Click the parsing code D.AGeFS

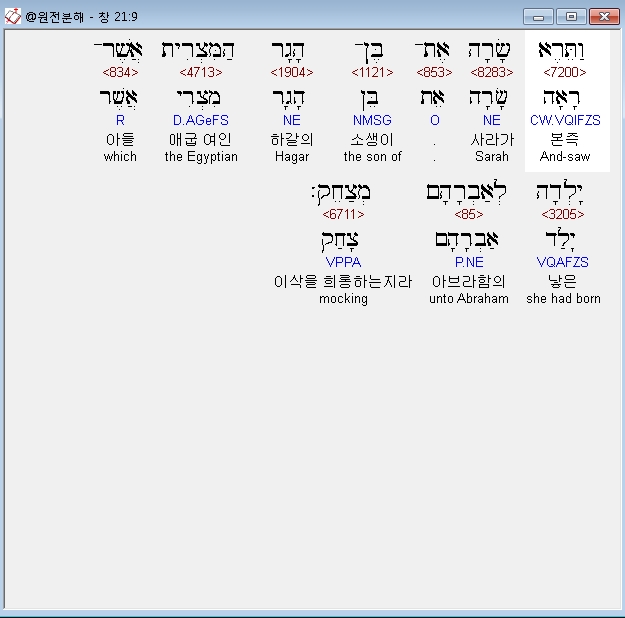pyautogui.click(x=200, y=120)
